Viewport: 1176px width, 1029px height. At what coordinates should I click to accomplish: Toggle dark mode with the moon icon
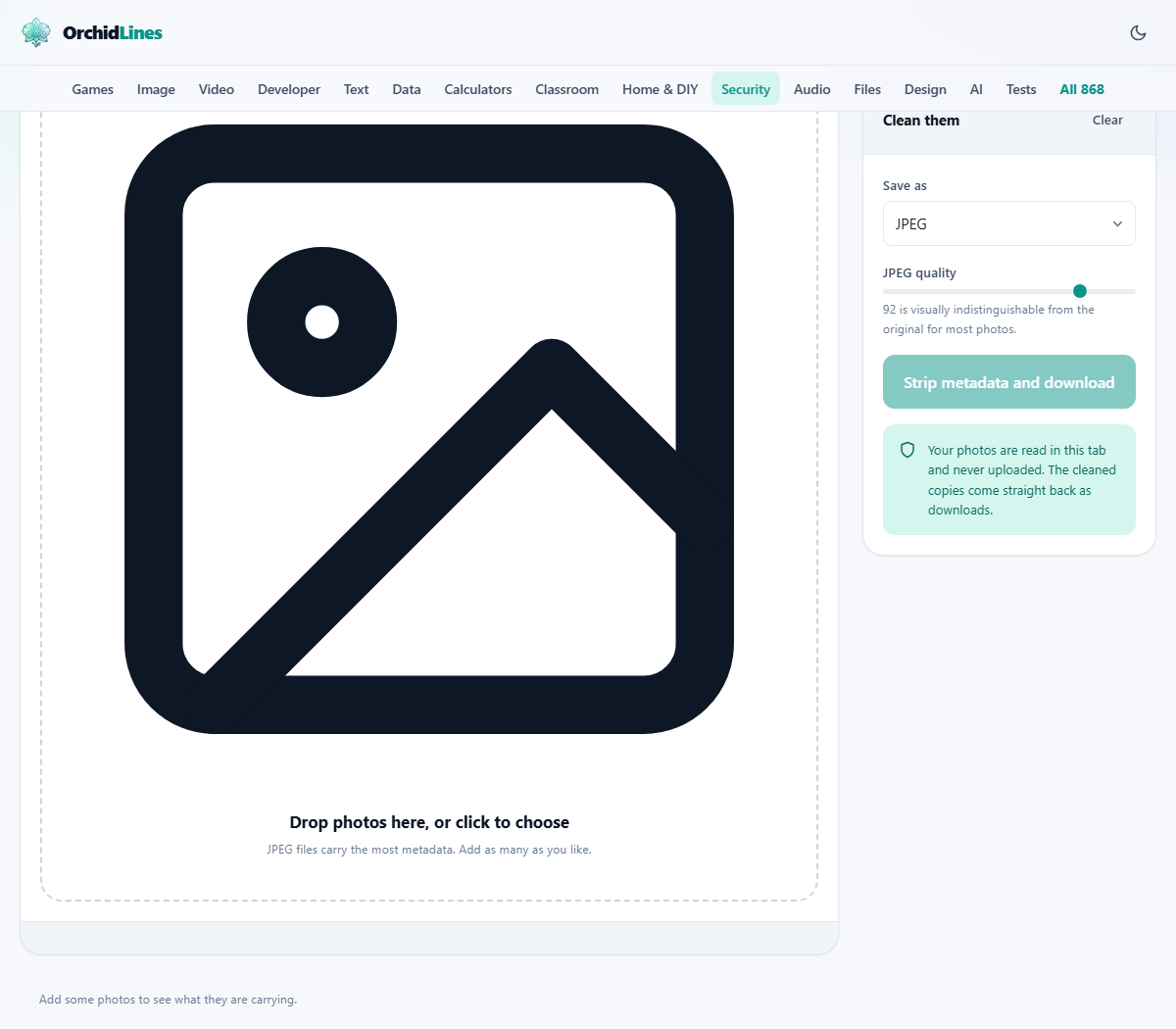click(1138, 32)
